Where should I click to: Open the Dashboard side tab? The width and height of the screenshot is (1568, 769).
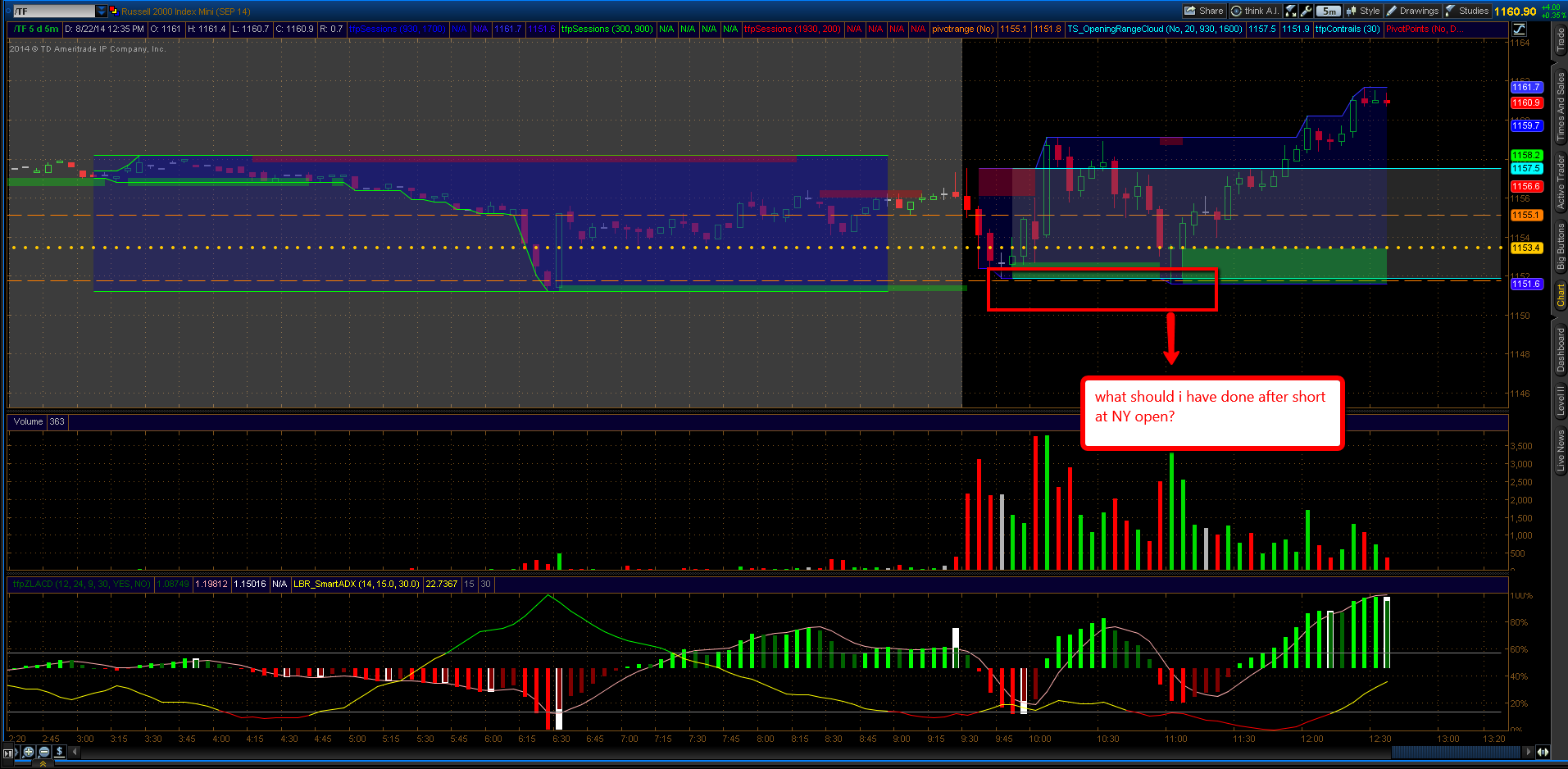click(1561, 350)
